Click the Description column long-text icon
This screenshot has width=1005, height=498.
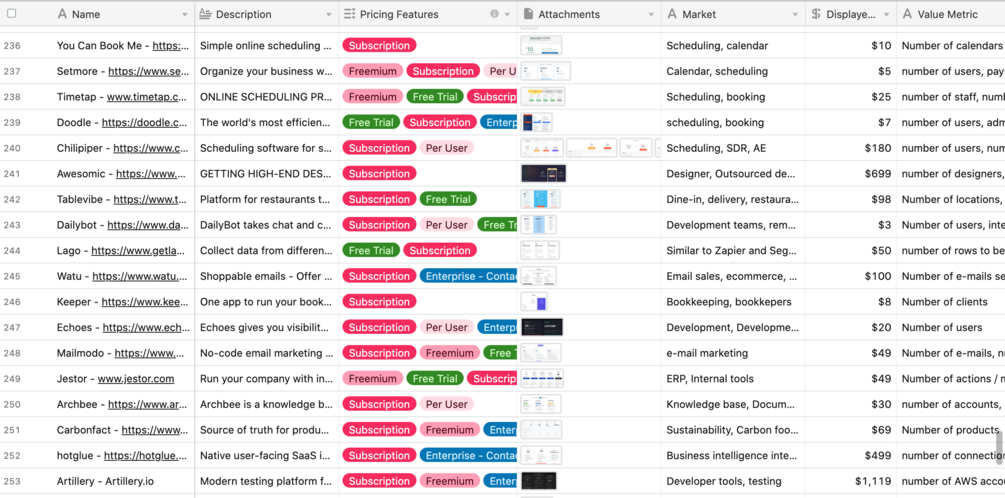tap(206, 14)
